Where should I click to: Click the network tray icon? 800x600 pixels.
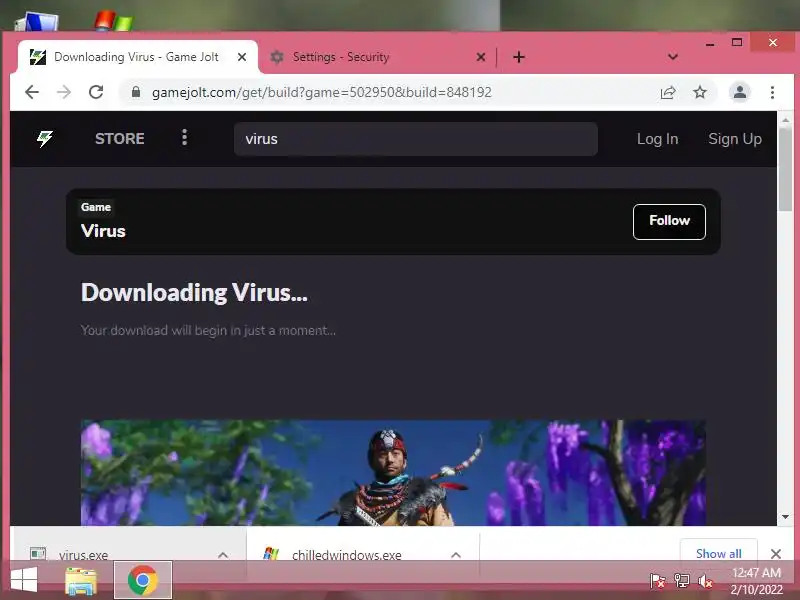tap(682, 581)
